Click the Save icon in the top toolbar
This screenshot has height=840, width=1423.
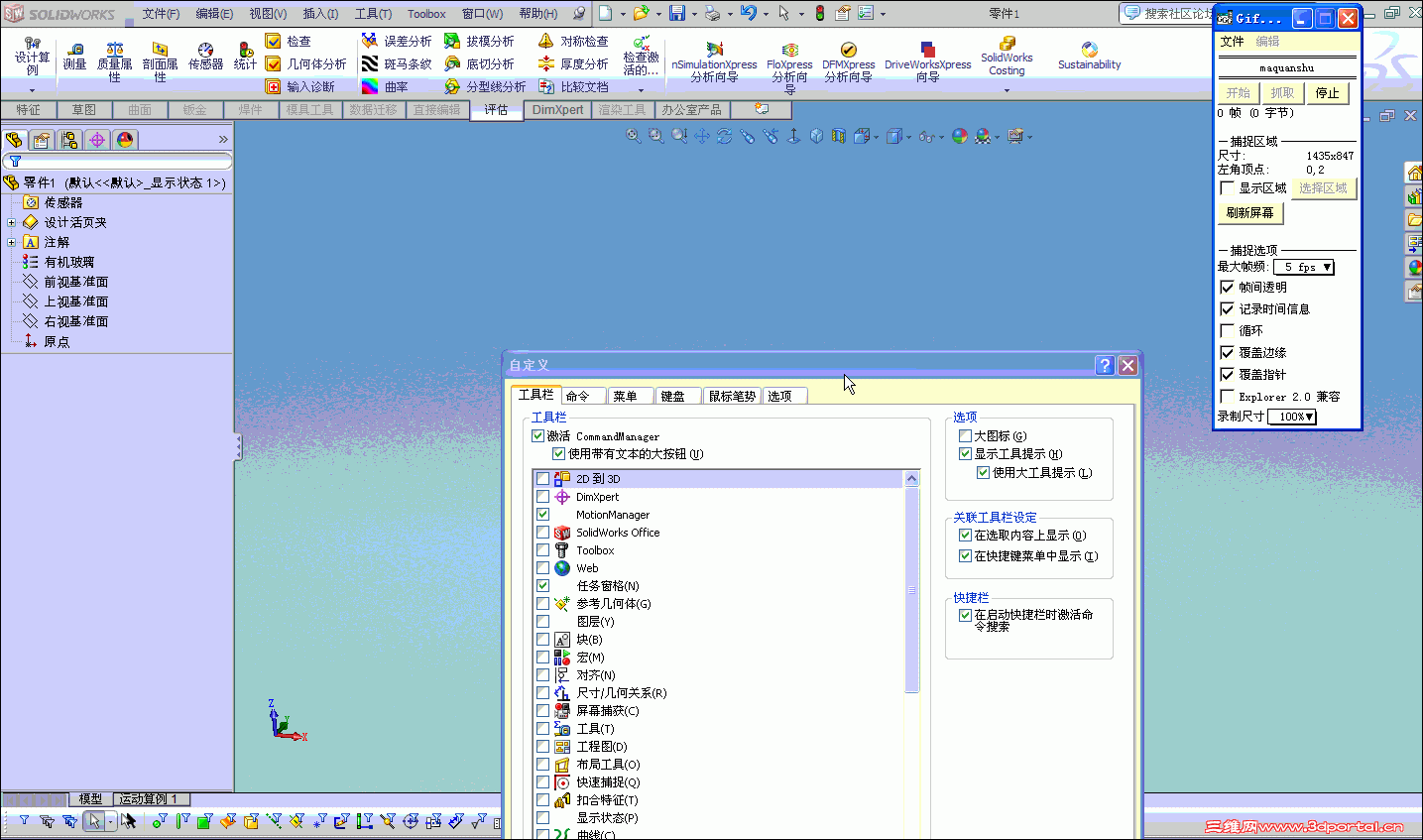tap(677, 13)
